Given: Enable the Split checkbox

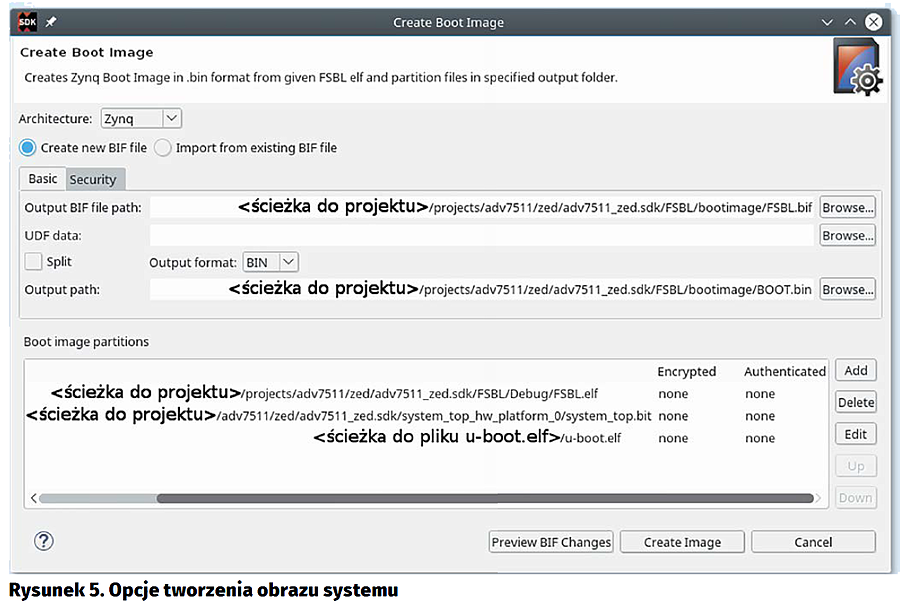Looking at the screenshot, I should point(34,261).
